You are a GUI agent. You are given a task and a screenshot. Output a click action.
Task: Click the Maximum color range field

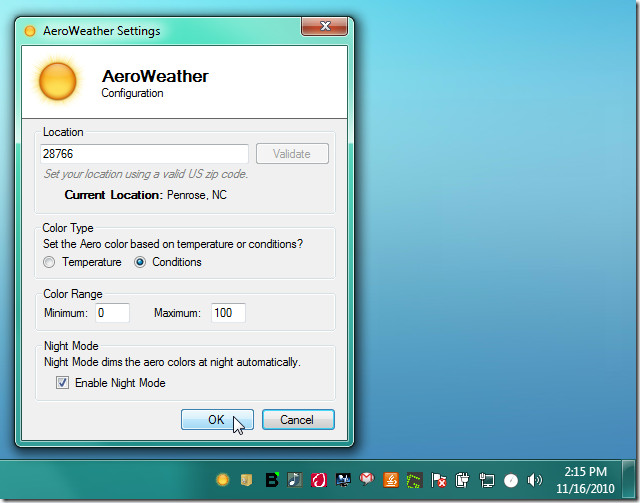228,313
